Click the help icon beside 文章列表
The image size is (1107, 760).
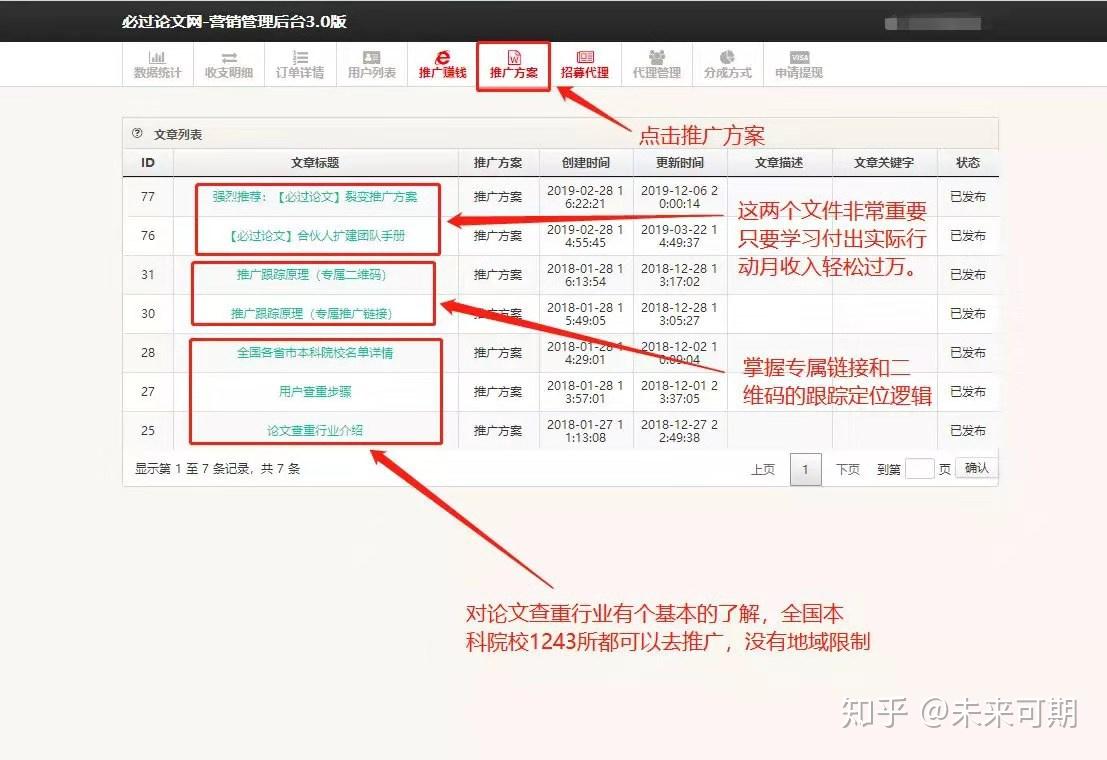pos(138,133)
